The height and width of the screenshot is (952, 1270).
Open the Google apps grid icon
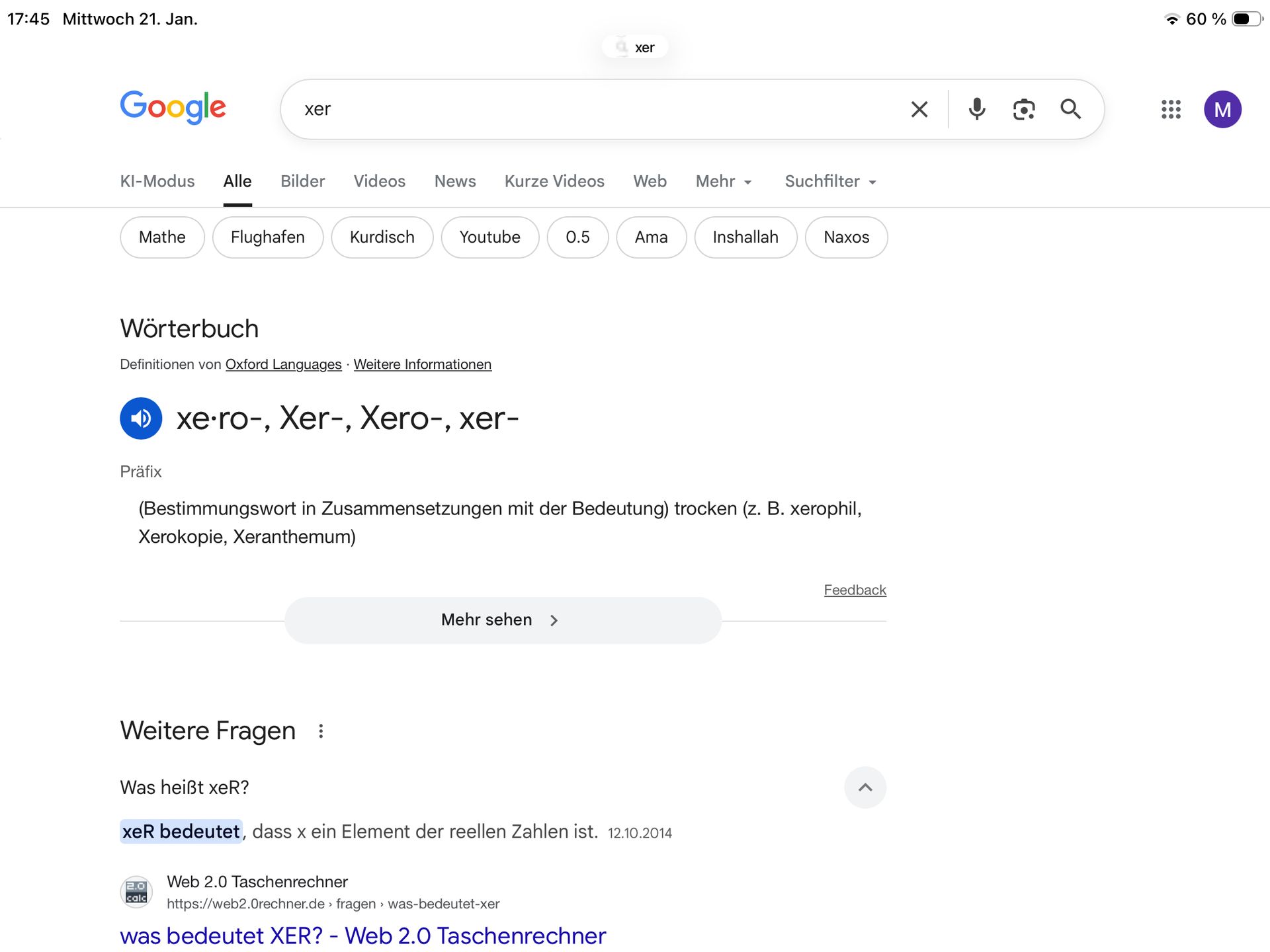pos(1170,109)
